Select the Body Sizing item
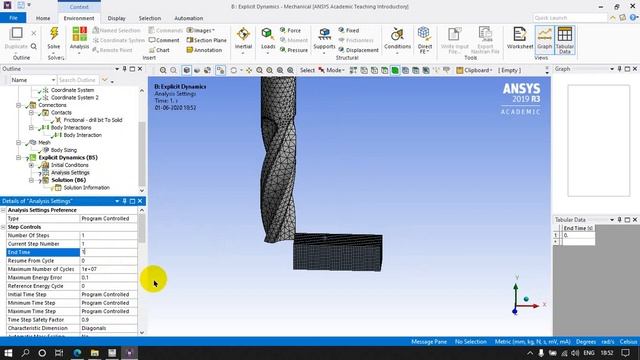 (64, 150)
